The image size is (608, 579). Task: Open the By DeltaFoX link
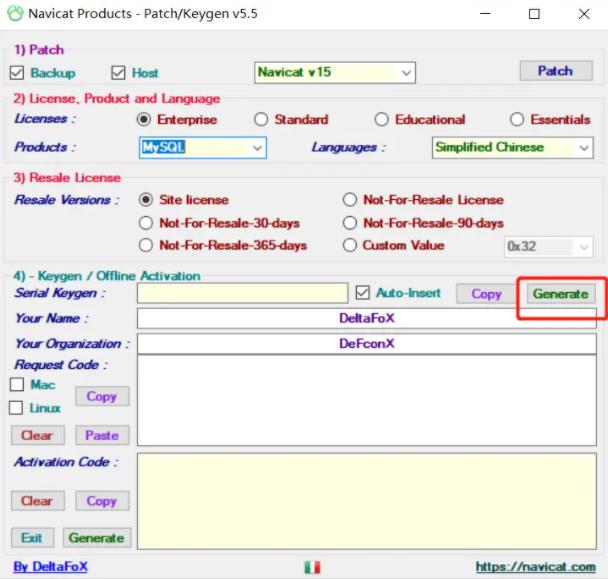click(x=50, y=567)
